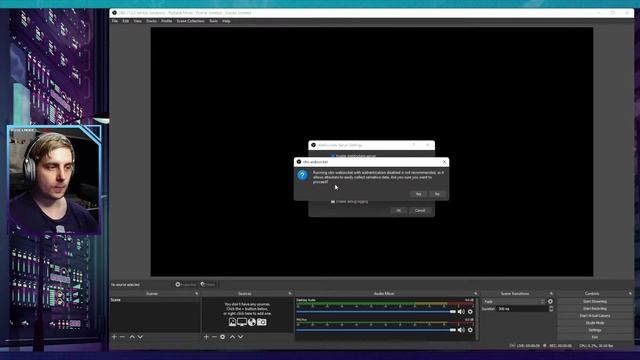Image resolution: width=640 pixels, height=360 pixels.
Task: Open the Profile menu
Action: click(x=167, y=21)
